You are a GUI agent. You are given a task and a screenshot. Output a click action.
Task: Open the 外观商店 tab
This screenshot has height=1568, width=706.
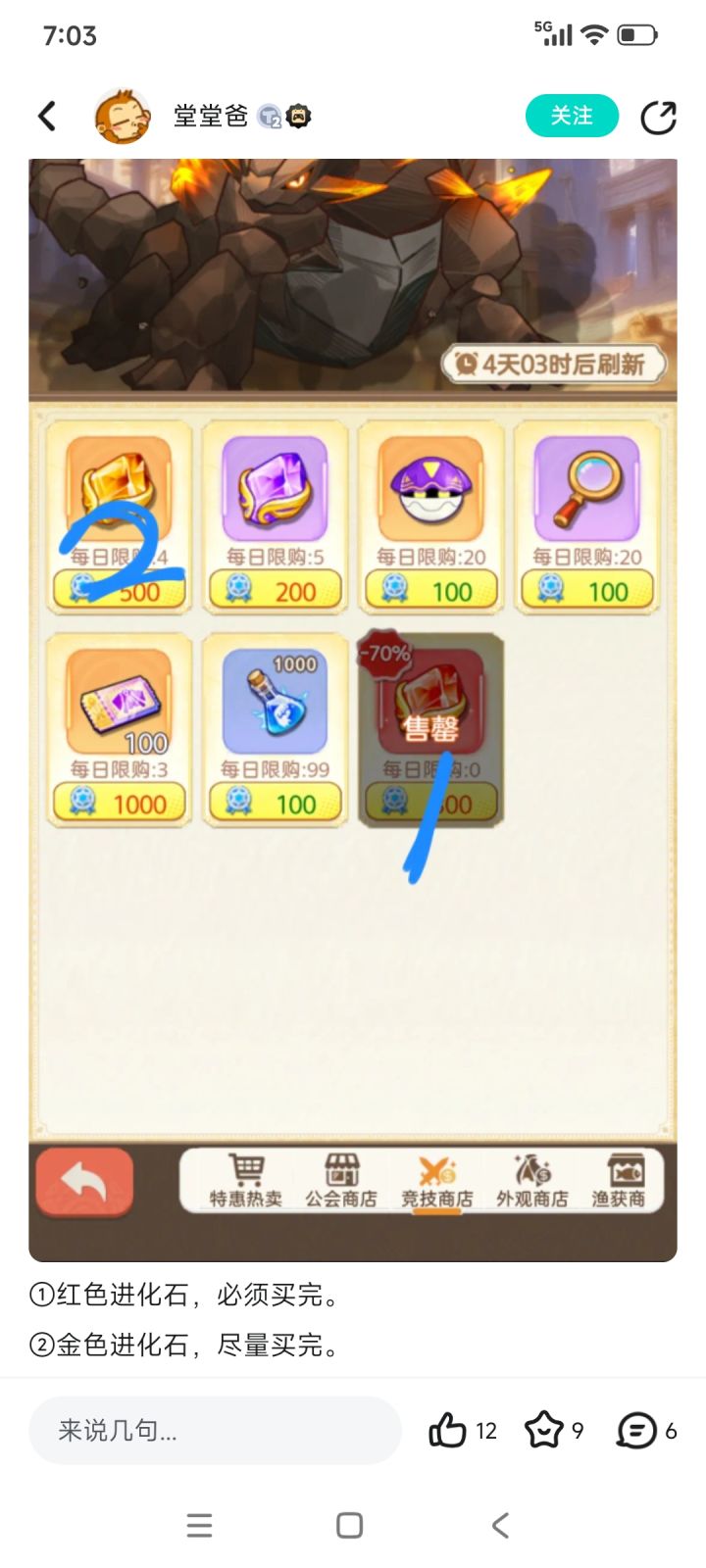point(531,1180)
